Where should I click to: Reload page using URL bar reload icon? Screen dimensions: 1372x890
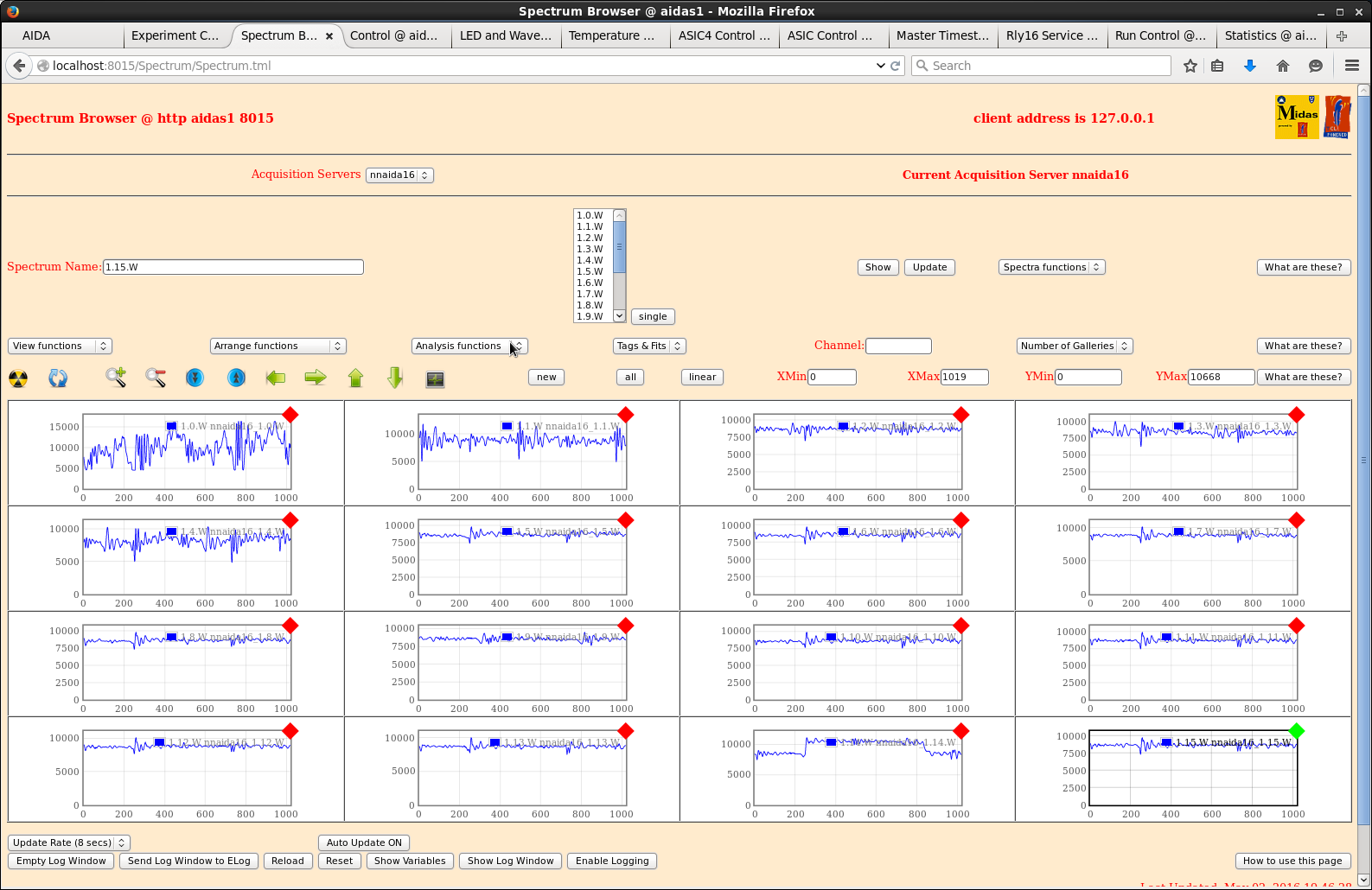coord(896,66)
